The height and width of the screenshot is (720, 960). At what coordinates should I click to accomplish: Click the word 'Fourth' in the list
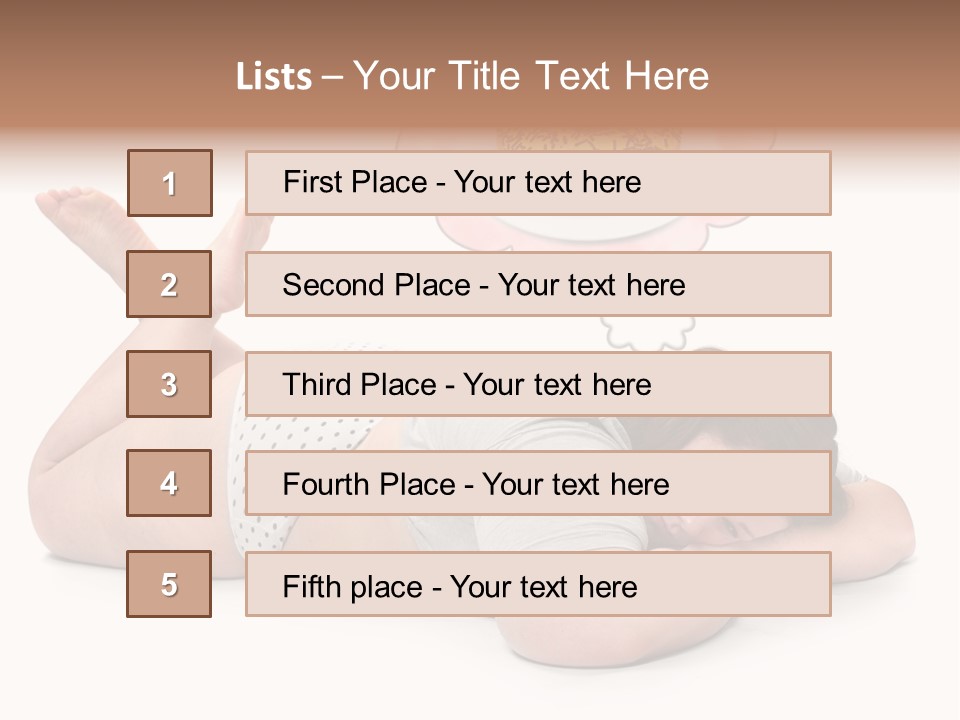tap(324, 484)
